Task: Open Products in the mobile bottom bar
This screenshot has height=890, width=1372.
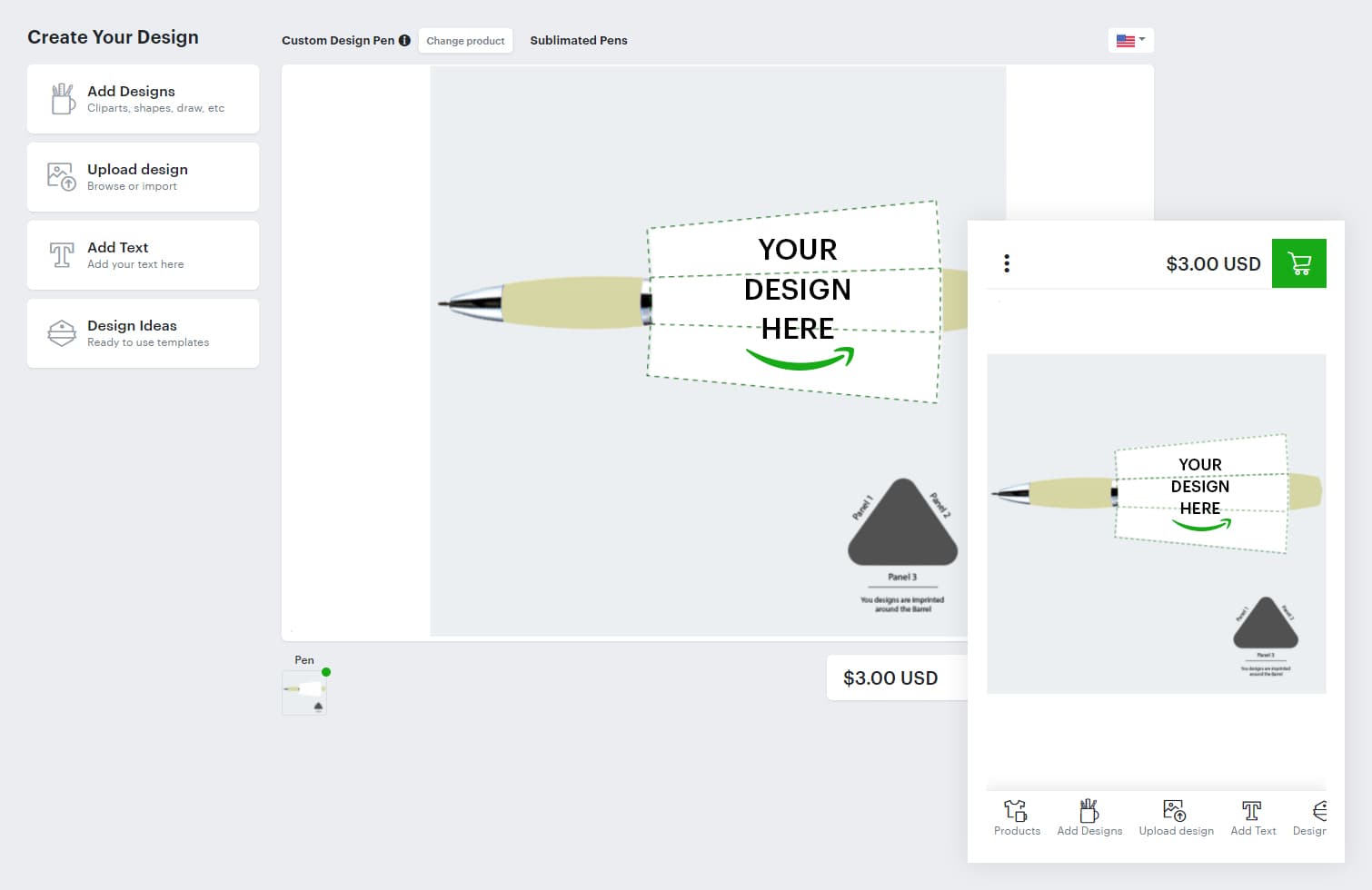Action: coord(1016,817)
